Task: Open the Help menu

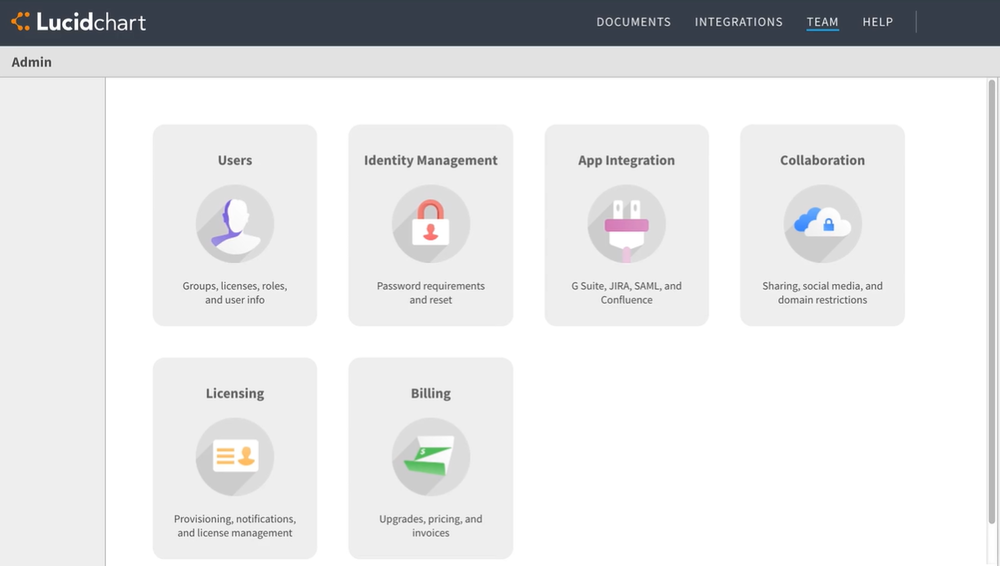Action: 877,22
